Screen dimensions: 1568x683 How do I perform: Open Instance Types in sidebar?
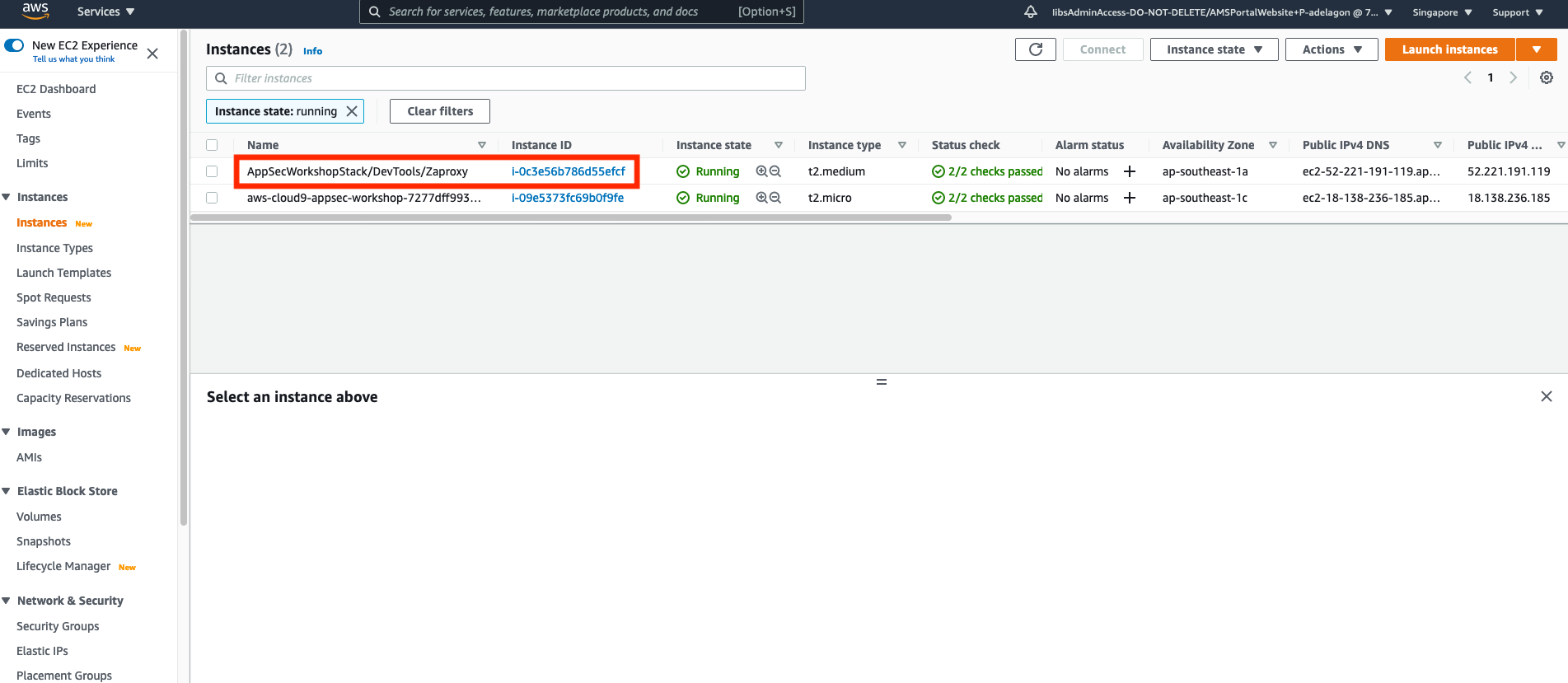pos(54,248)
